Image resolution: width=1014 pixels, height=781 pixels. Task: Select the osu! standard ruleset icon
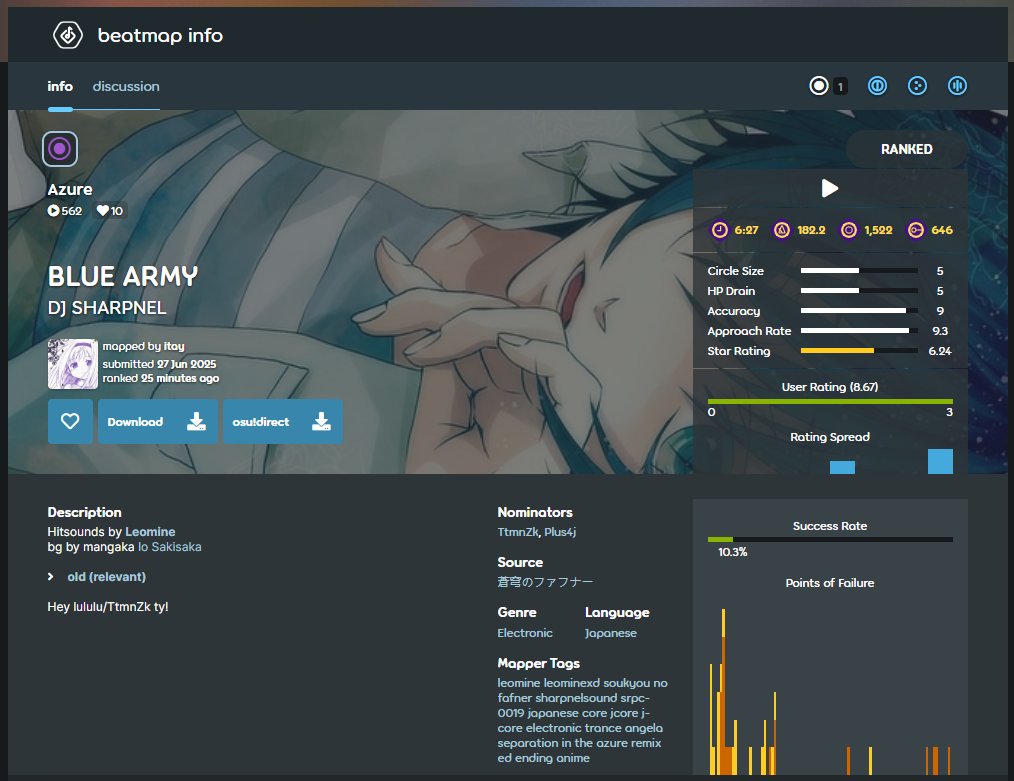pyautogui.click(x=819, y=85)
